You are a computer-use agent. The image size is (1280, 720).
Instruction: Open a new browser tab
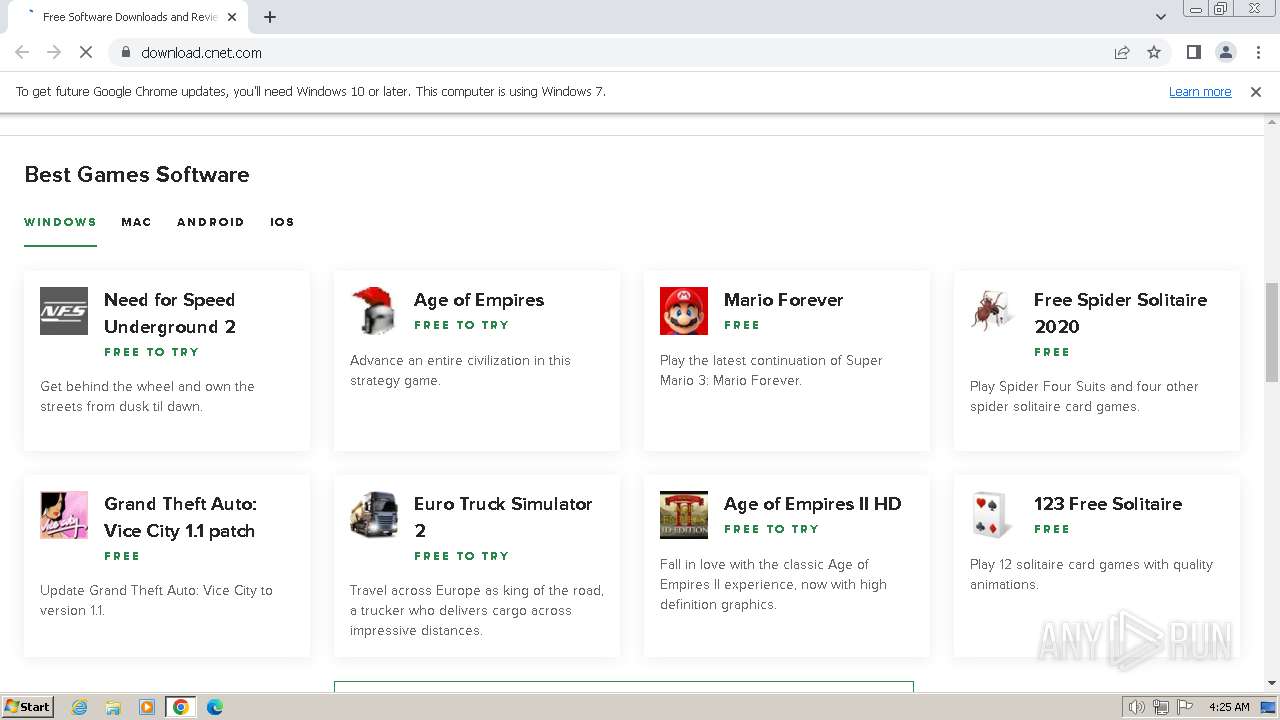270,17
